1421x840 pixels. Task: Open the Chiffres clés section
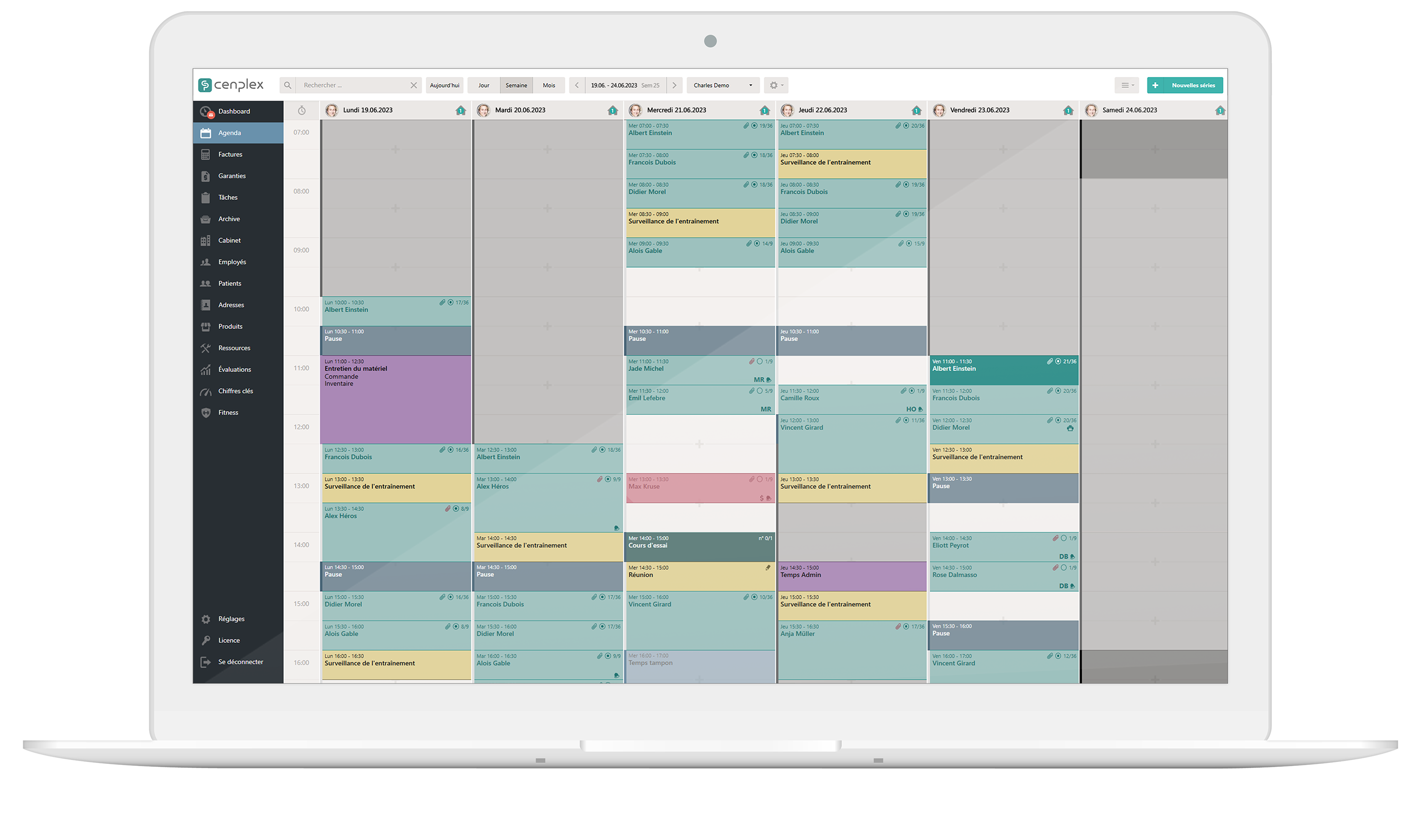point(238,391)
